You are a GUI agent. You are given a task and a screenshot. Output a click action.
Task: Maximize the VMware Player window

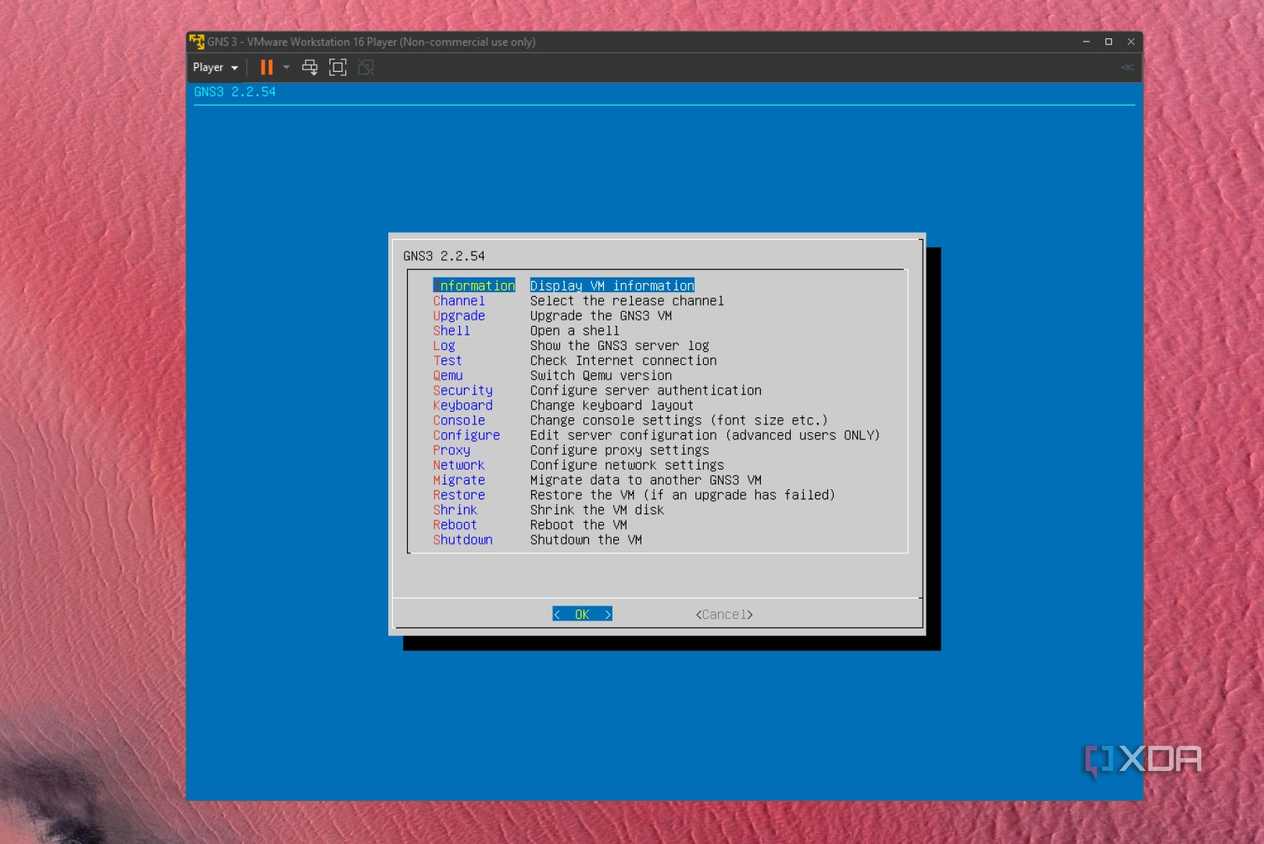[1108, 42]
